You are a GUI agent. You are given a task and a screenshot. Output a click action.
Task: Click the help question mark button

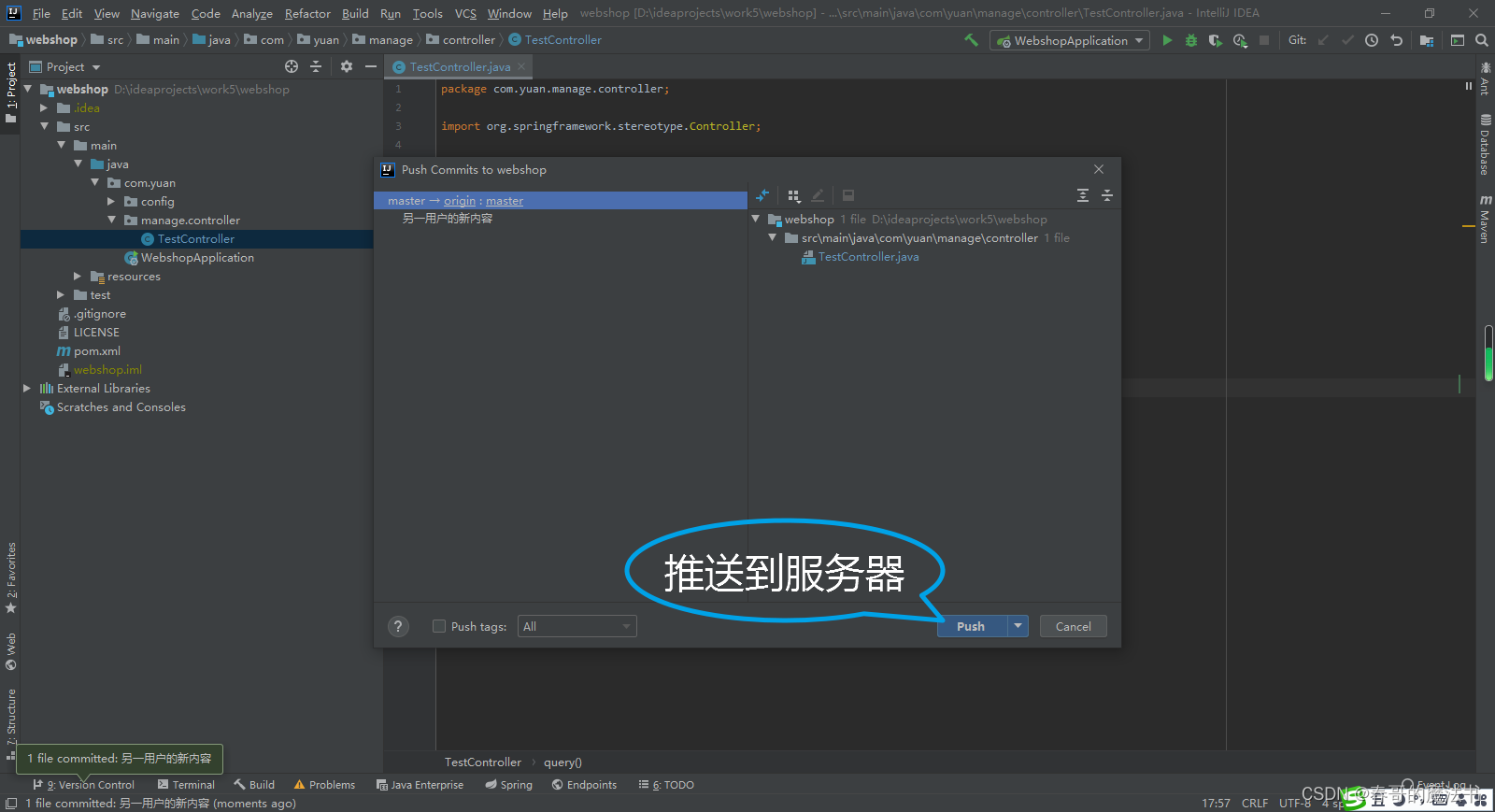click(x=398, y=626)
